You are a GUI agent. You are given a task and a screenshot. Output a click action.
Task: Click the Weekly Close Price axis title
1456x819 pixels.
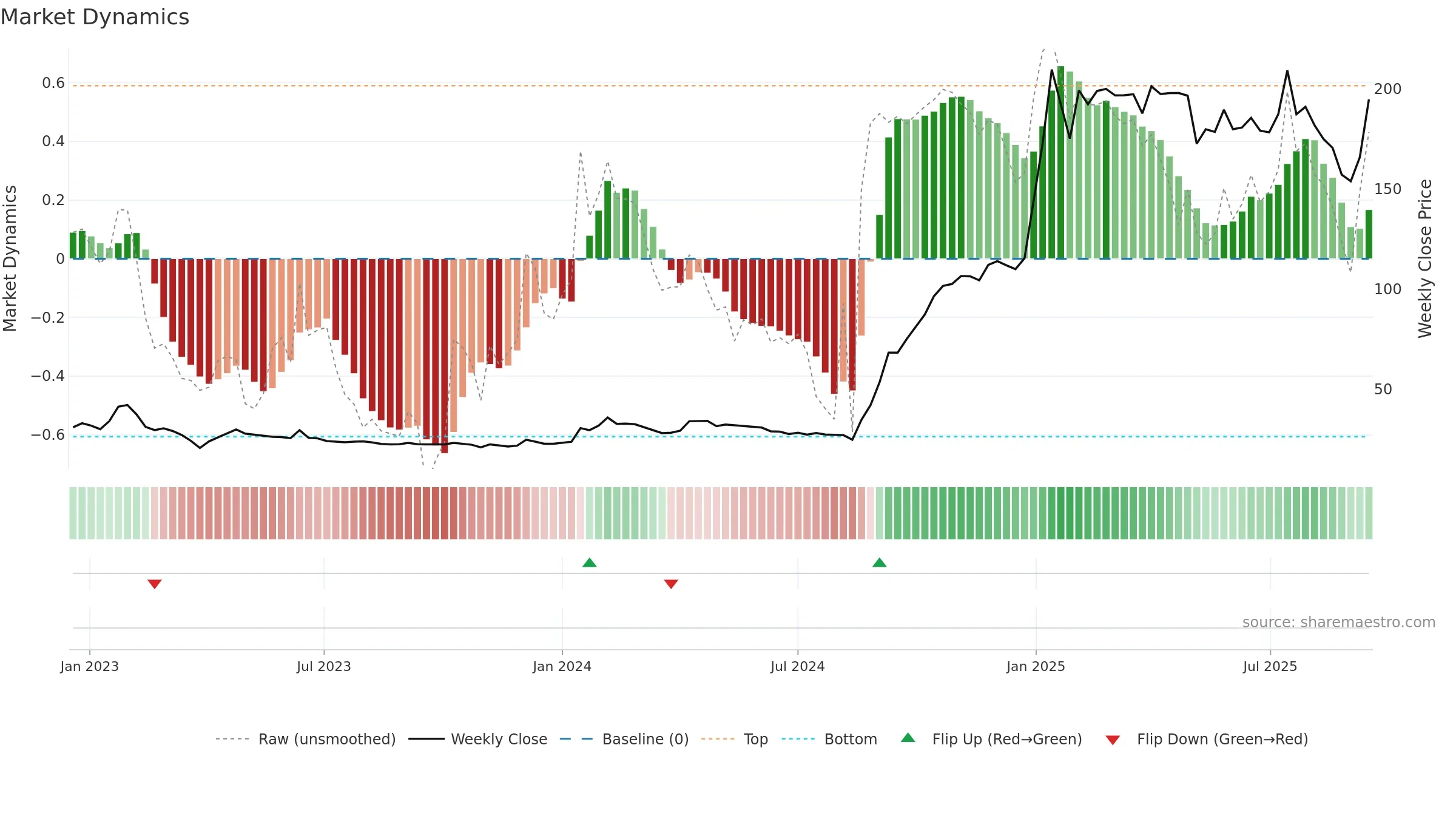click(x=1425, y=258)
